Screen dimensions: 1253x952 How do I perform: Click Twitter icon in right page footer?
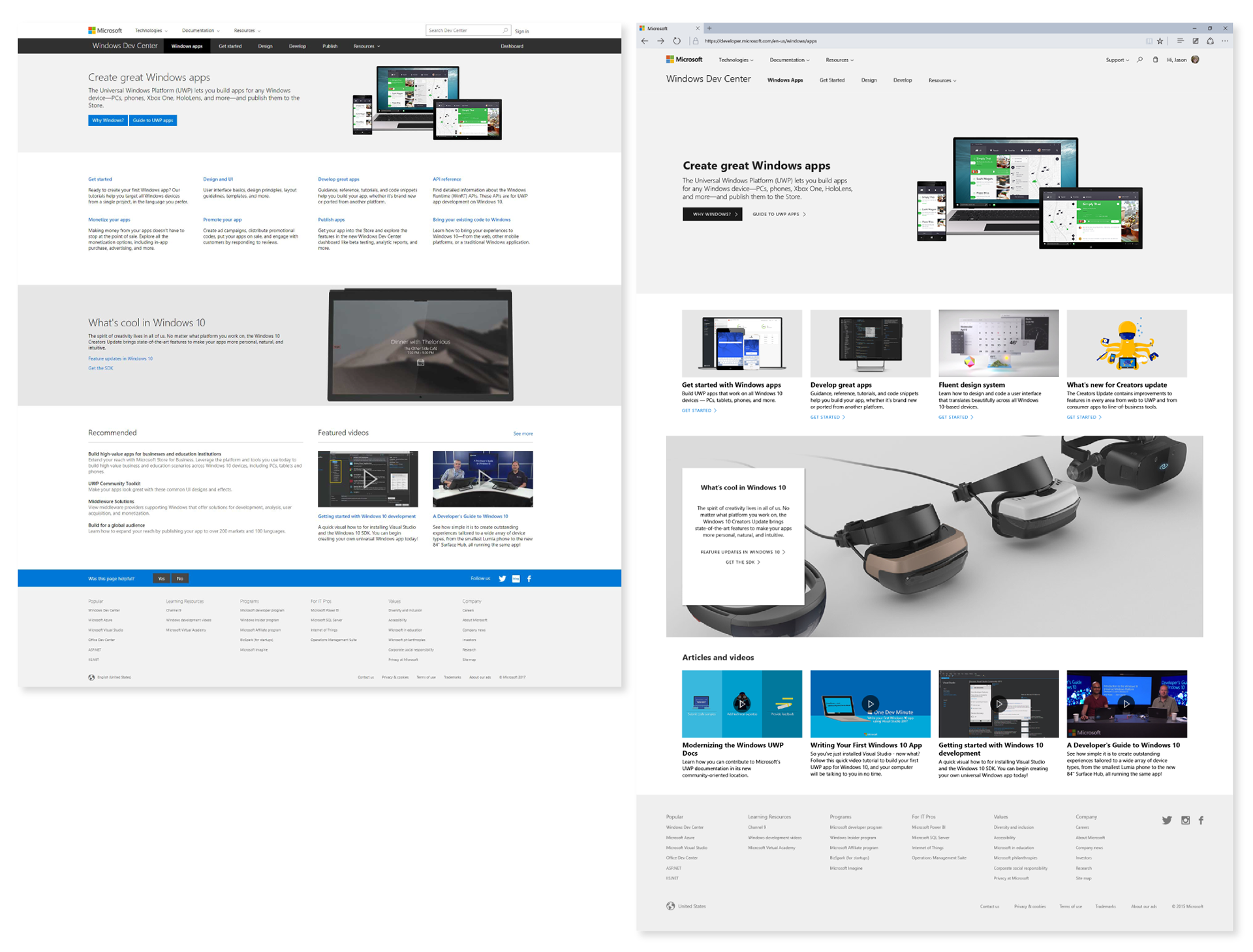pos(1167,820)
